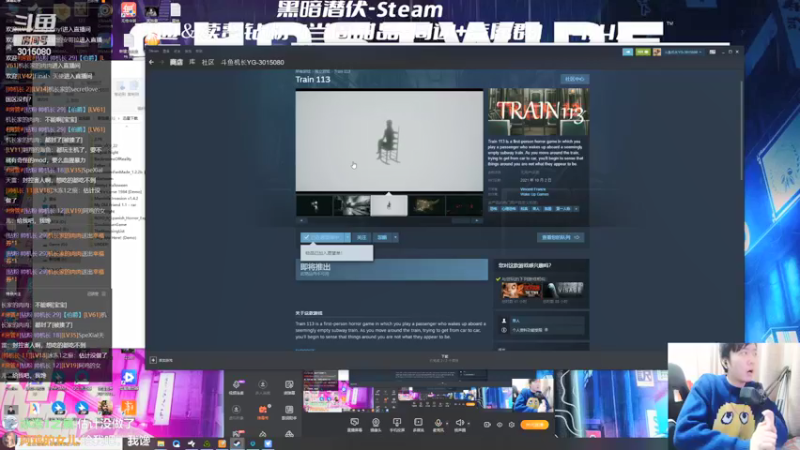Open publisher link Wake Up Games
This screenshot has width=800, height=450.
pos(534,194)
